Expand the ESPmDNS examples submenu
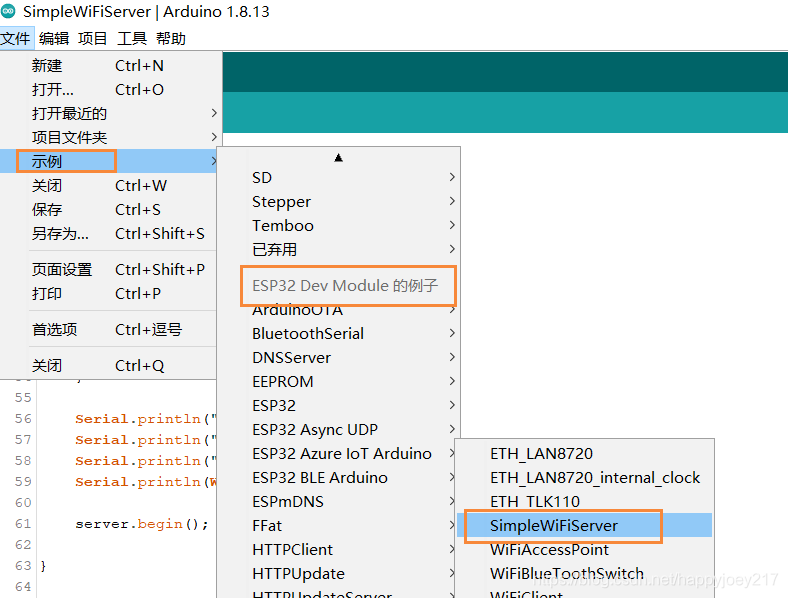Viewport: 788px width, 598px height. [x=339, y=502]
